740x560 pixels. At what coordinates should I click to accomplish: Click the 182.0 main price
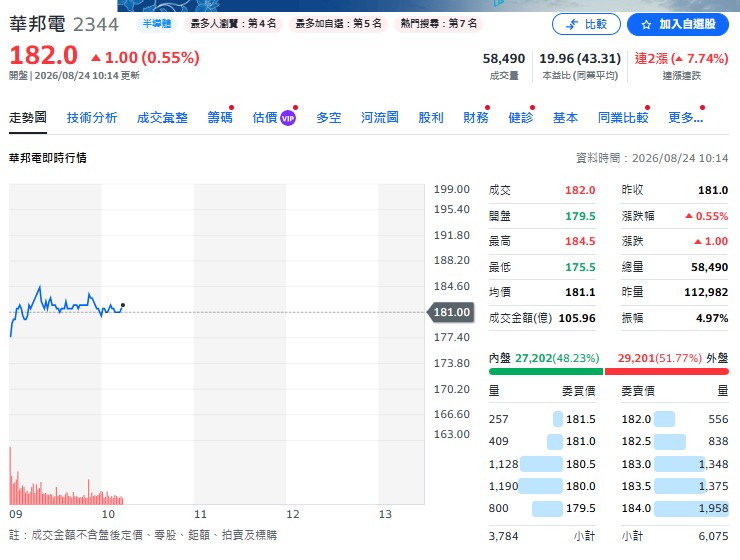pyautogui.click(x=43, y=55)
